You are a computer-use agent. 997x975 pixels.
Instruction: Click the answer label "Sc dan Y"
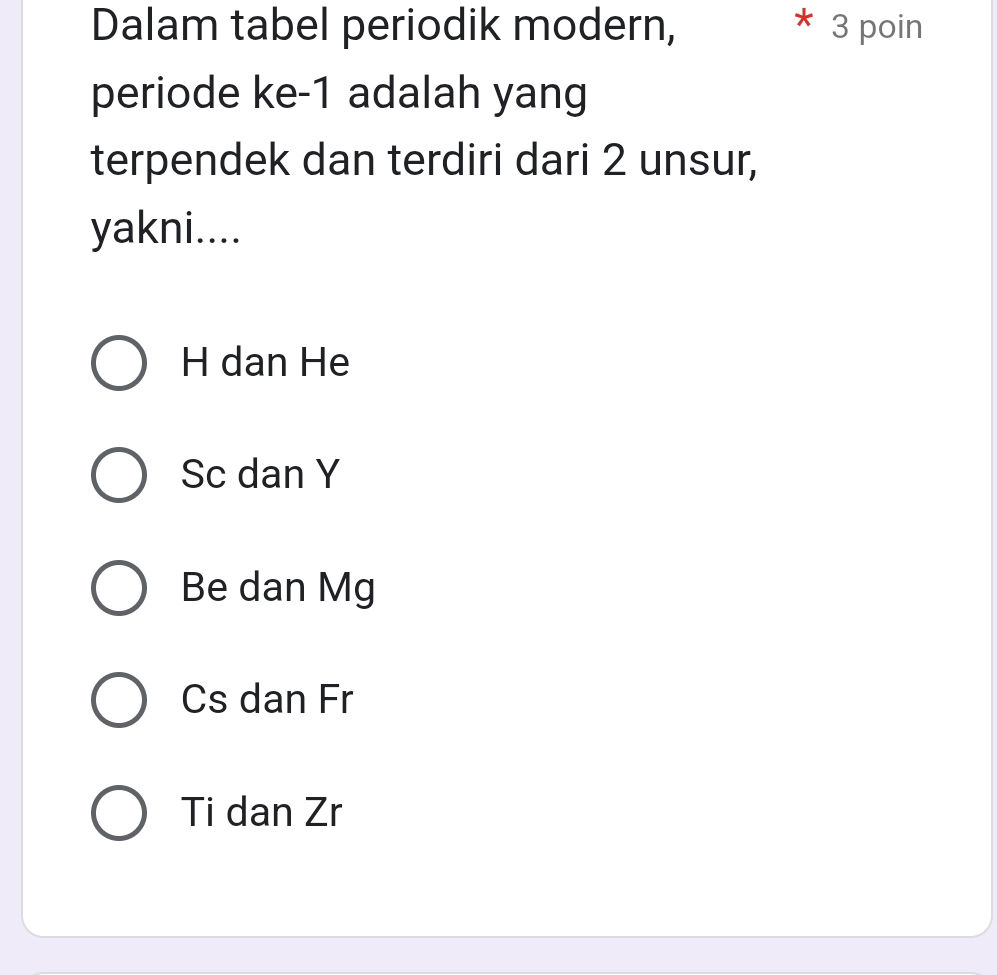point(260,474)
